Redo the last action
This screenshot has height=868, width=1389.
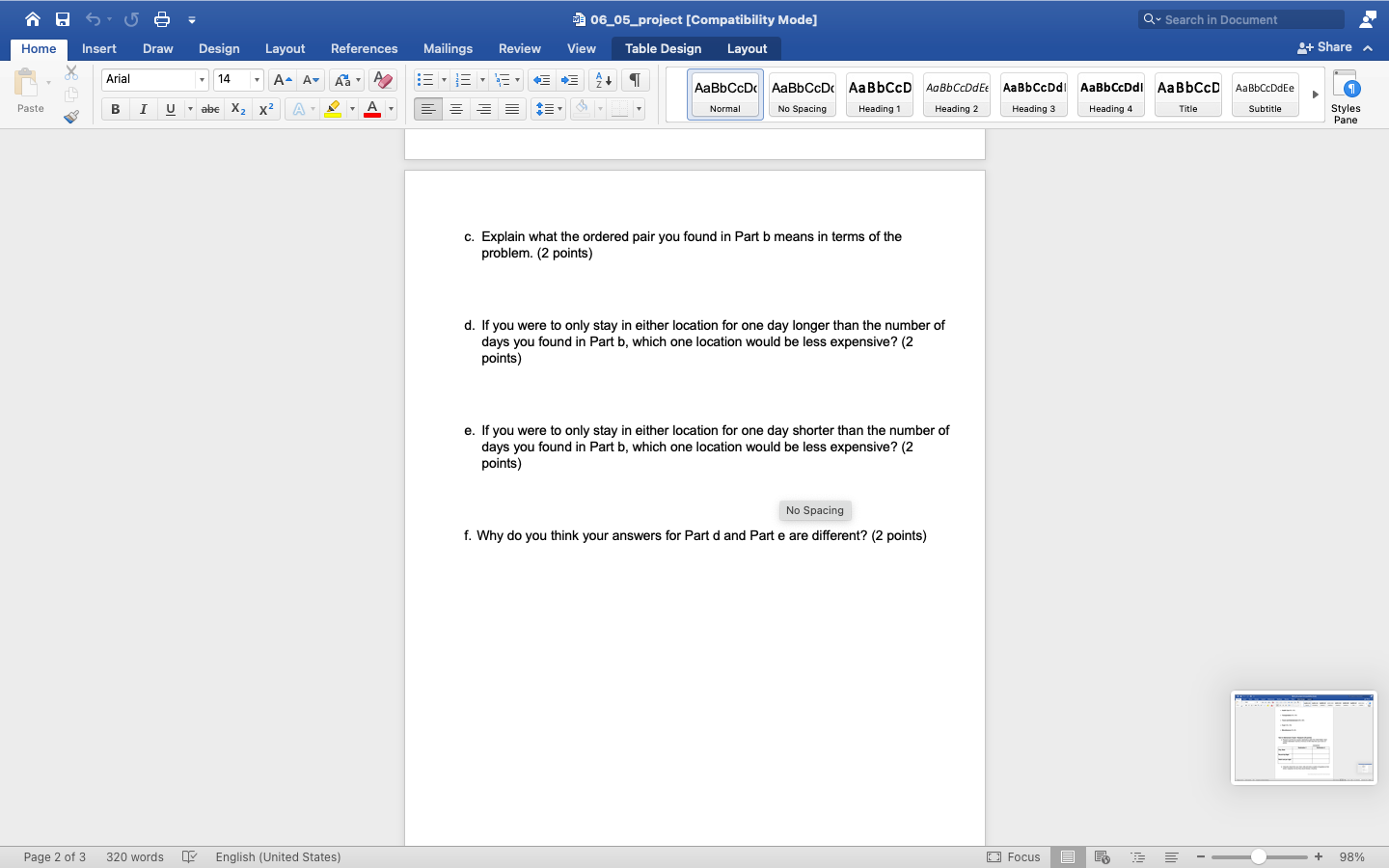131,19
